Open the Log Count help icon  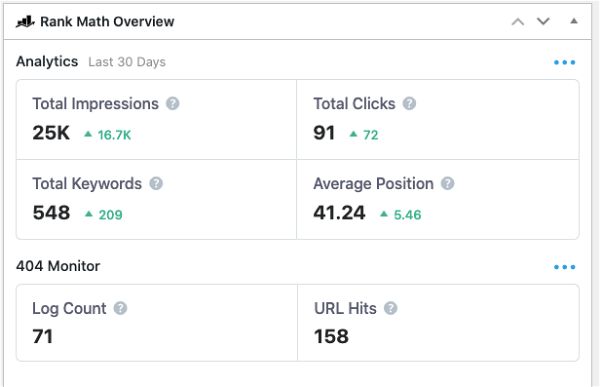120,308
